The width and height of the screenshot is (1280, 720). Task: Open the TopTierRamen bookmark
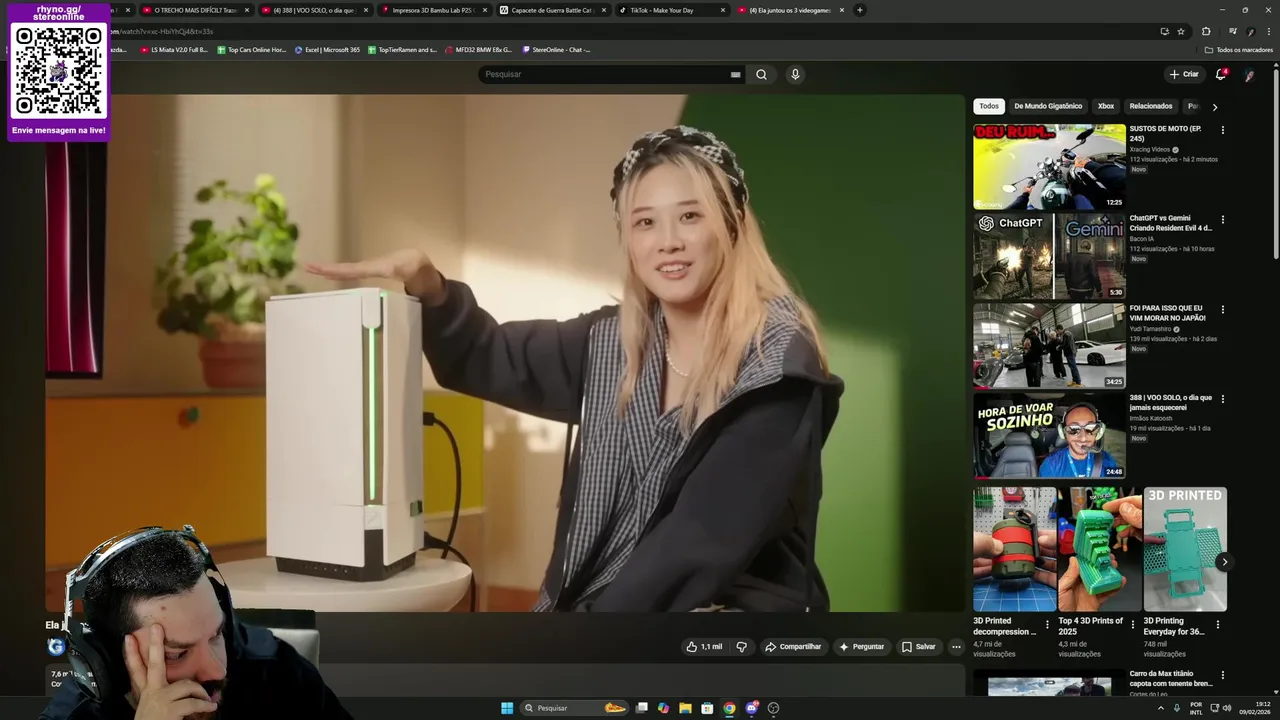pos(402,49)
